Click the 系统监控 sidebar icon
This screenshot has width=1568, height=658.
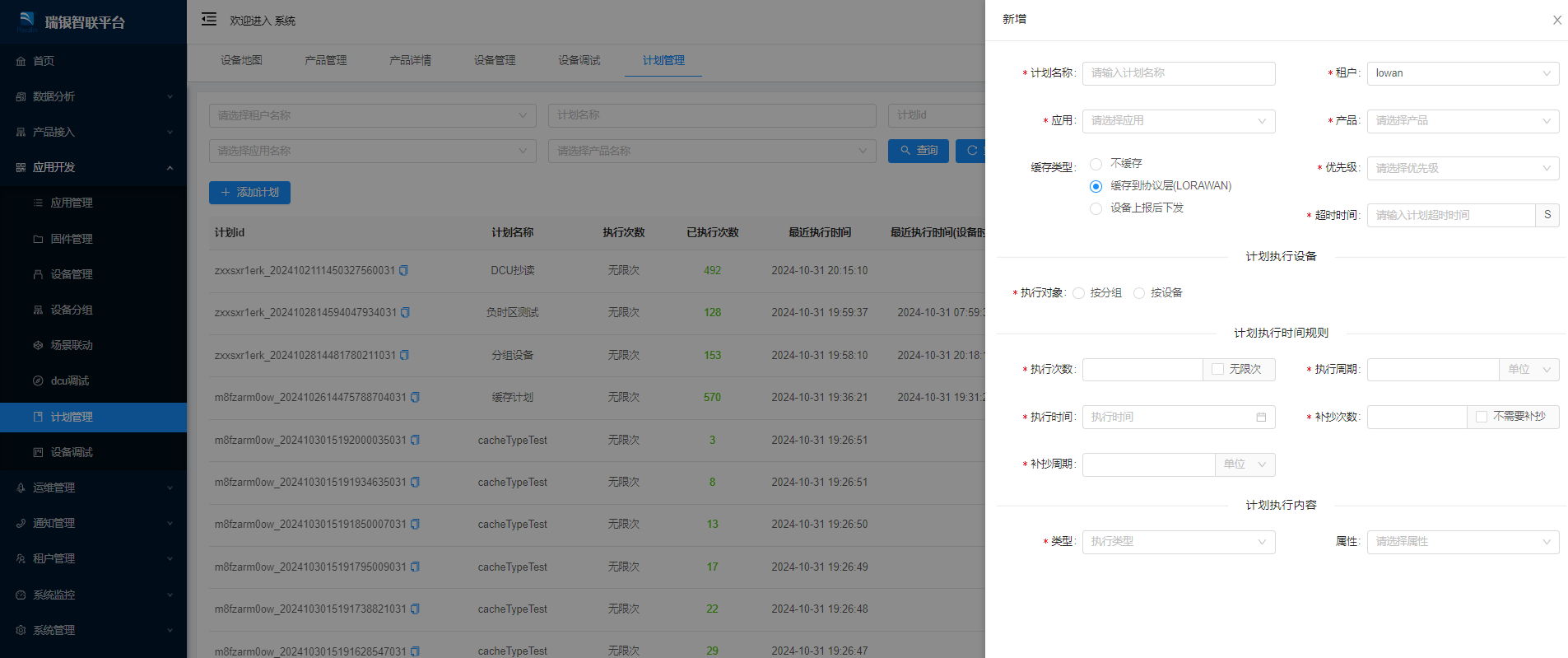[21, 595]
